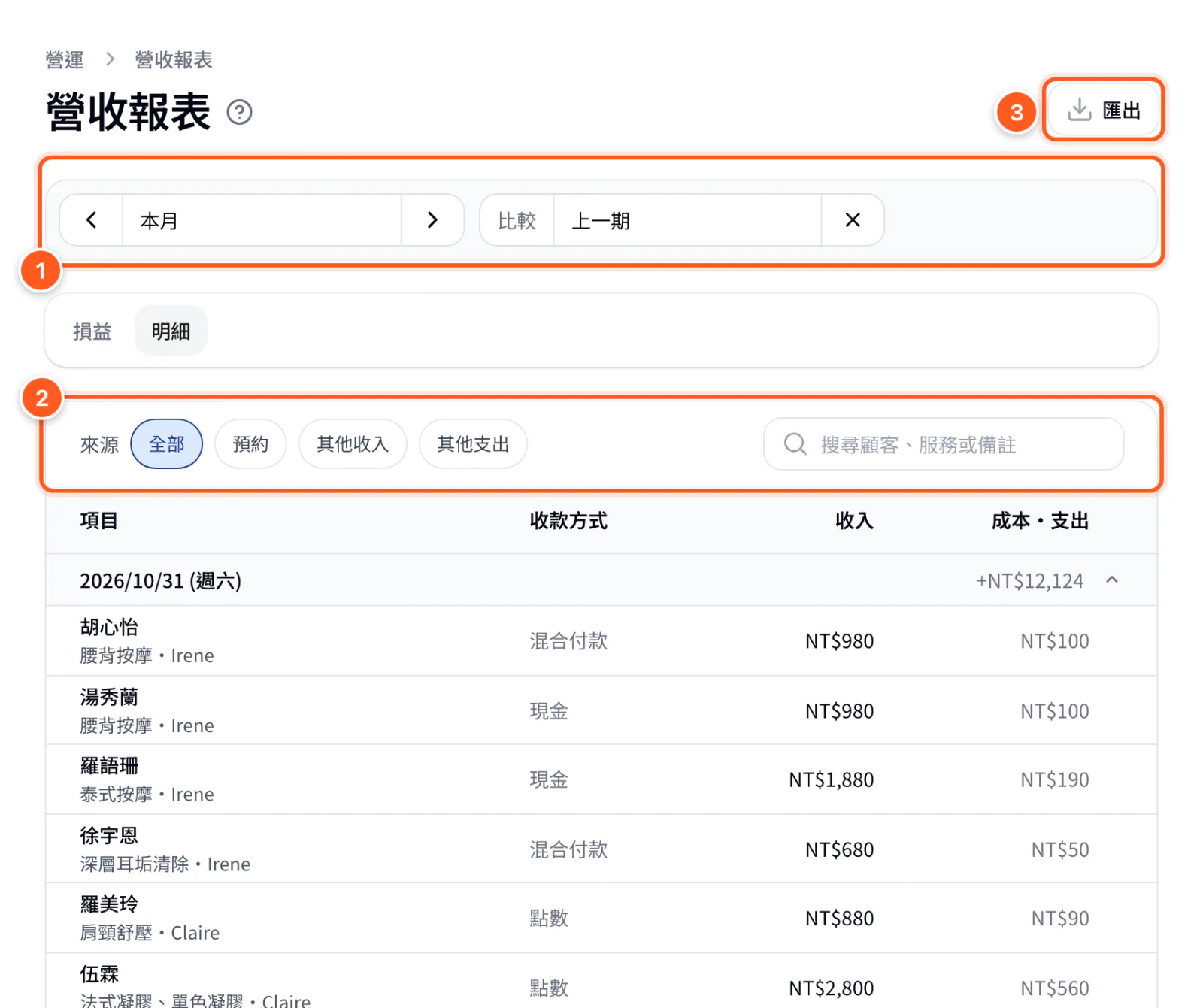Click NT$680 income amount

pos(839,849)
